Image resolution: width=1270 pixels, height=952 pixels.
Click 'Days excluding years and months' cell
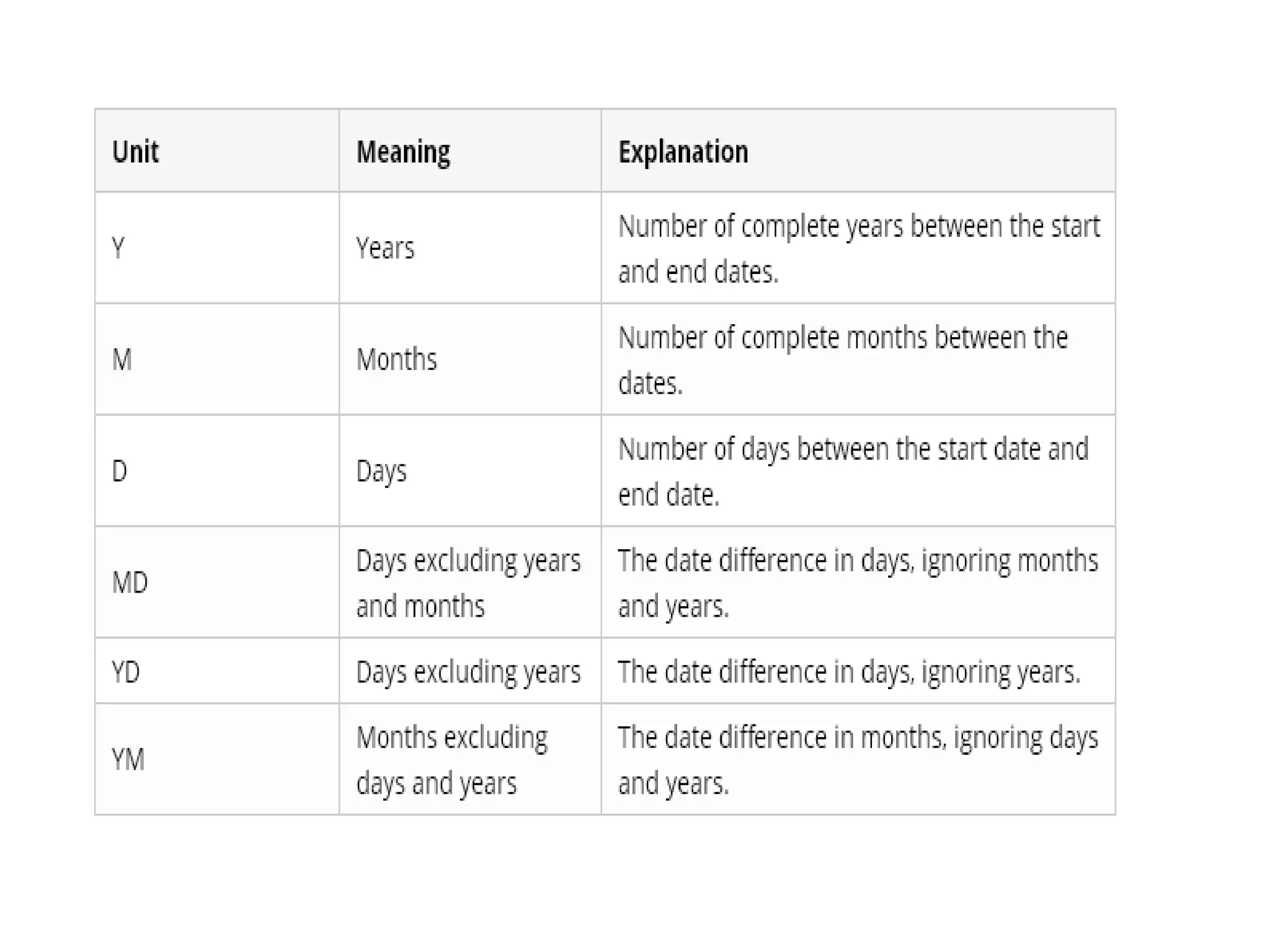click(468, 583)
